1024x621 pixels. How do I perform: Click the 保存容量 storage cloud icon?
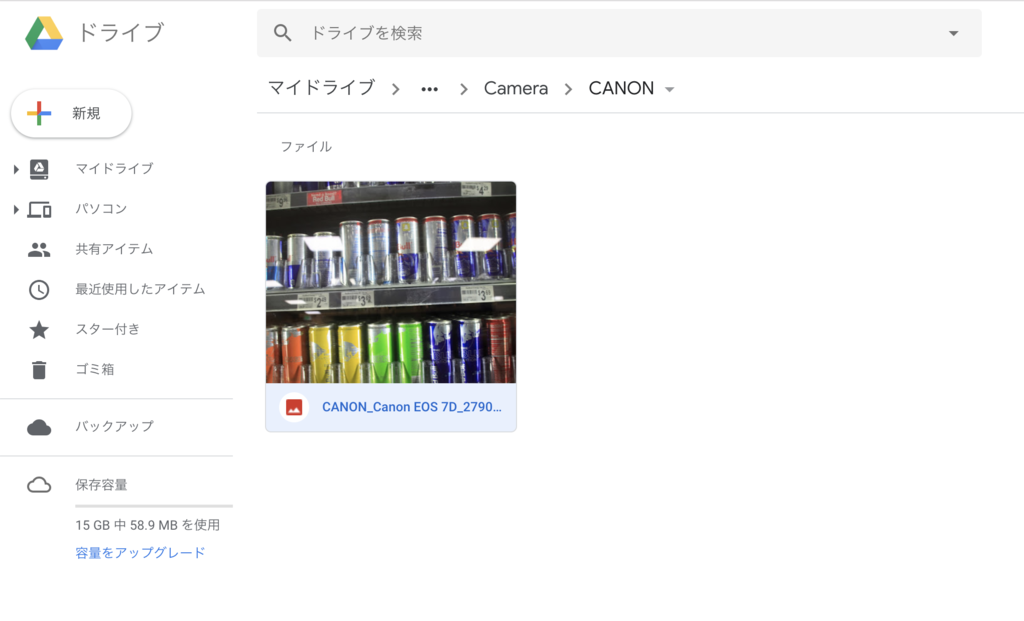[38, 484]
